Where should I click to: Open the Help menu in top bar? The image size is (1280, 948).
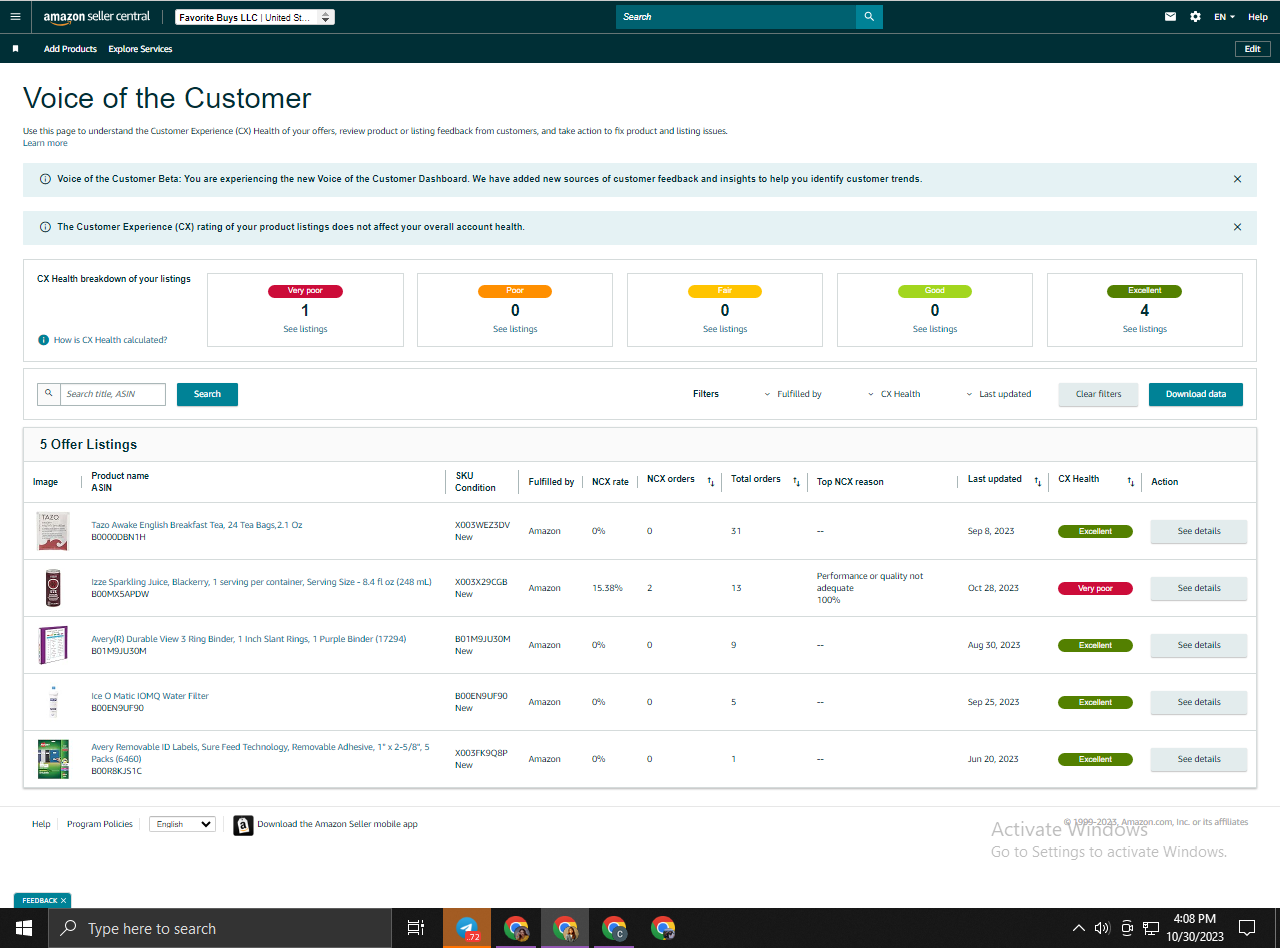point(1258,17)
